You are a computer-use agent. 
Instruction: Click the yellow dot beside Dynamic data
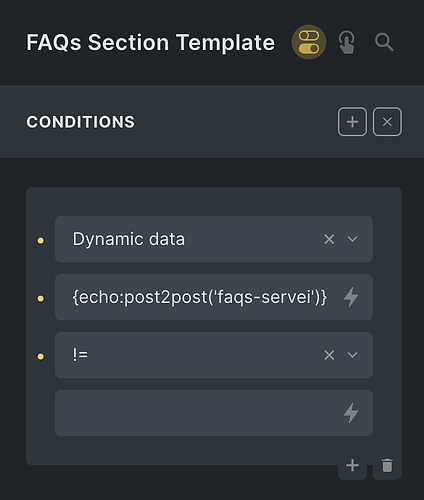[41, 240]
